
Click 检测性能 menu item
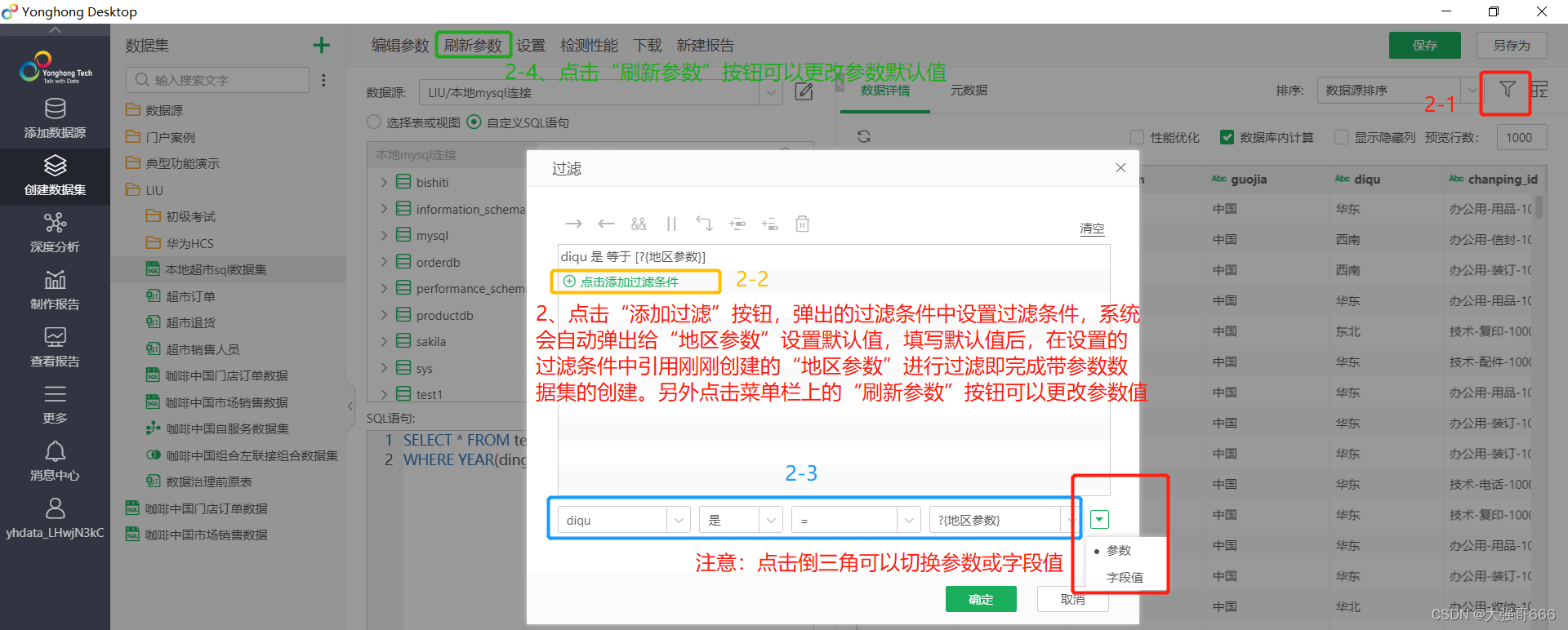point(589,46)
